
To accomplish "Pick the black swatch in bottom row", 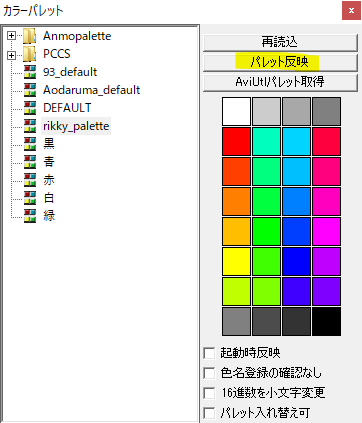I will tap(326, 321).
